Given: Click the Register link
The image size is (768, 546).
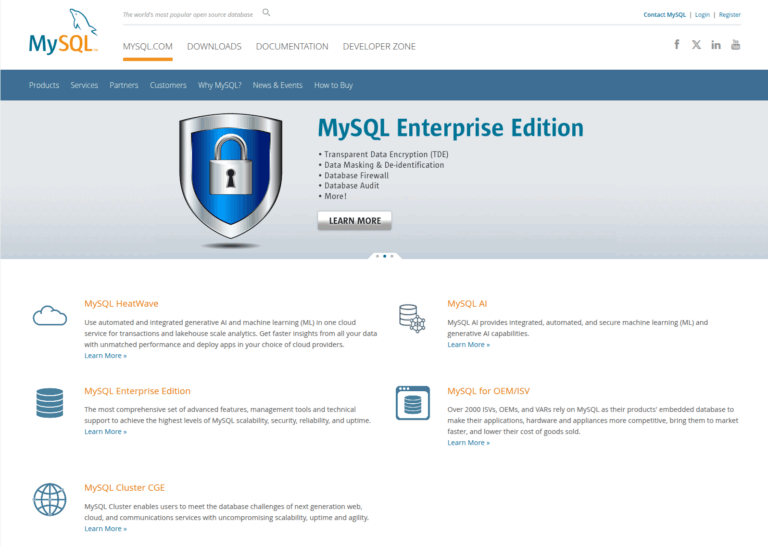Looking at the screenshot, I should 730,15.
